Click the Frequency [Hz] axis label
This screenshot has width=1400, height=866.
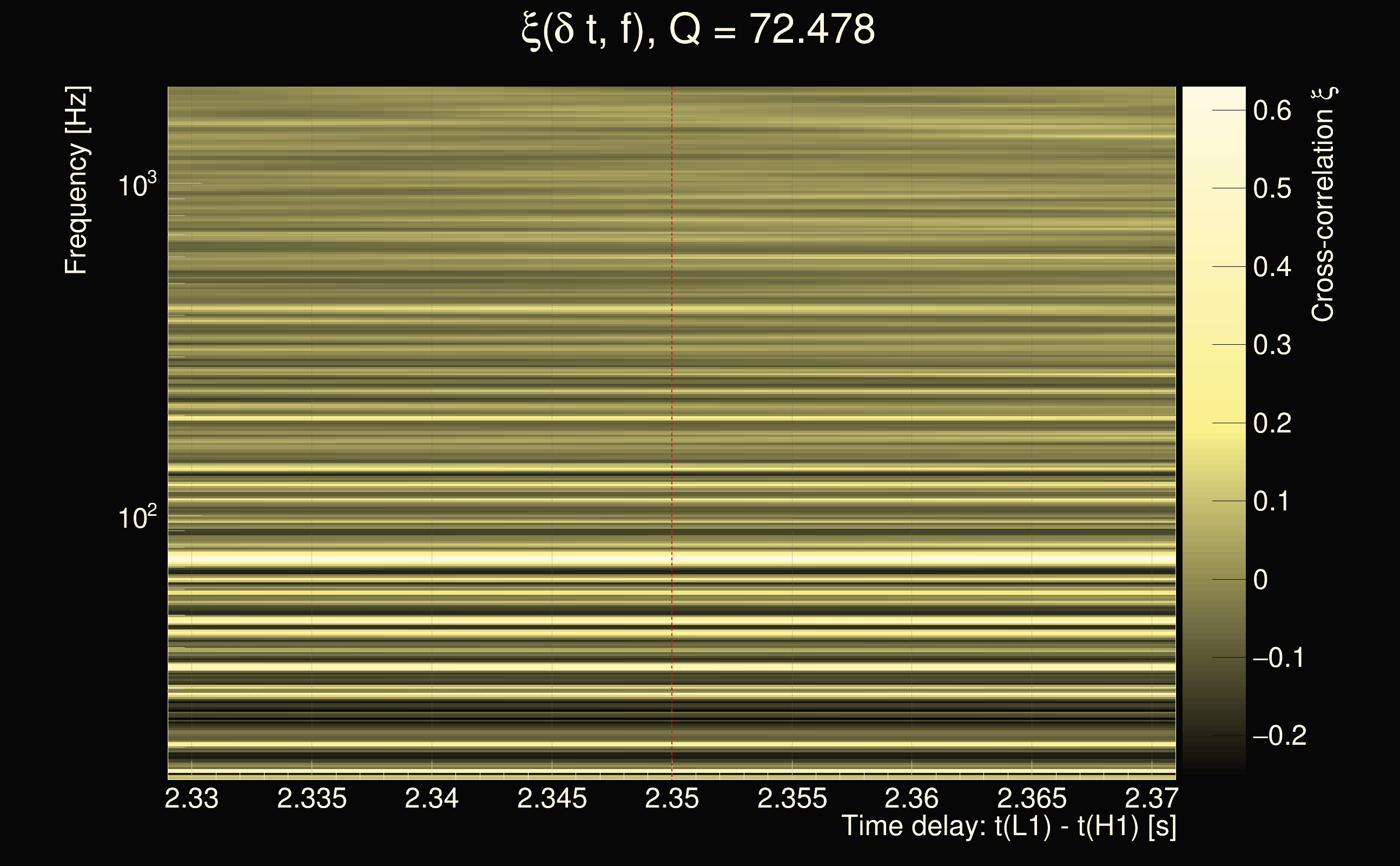(x=76, y=180)
